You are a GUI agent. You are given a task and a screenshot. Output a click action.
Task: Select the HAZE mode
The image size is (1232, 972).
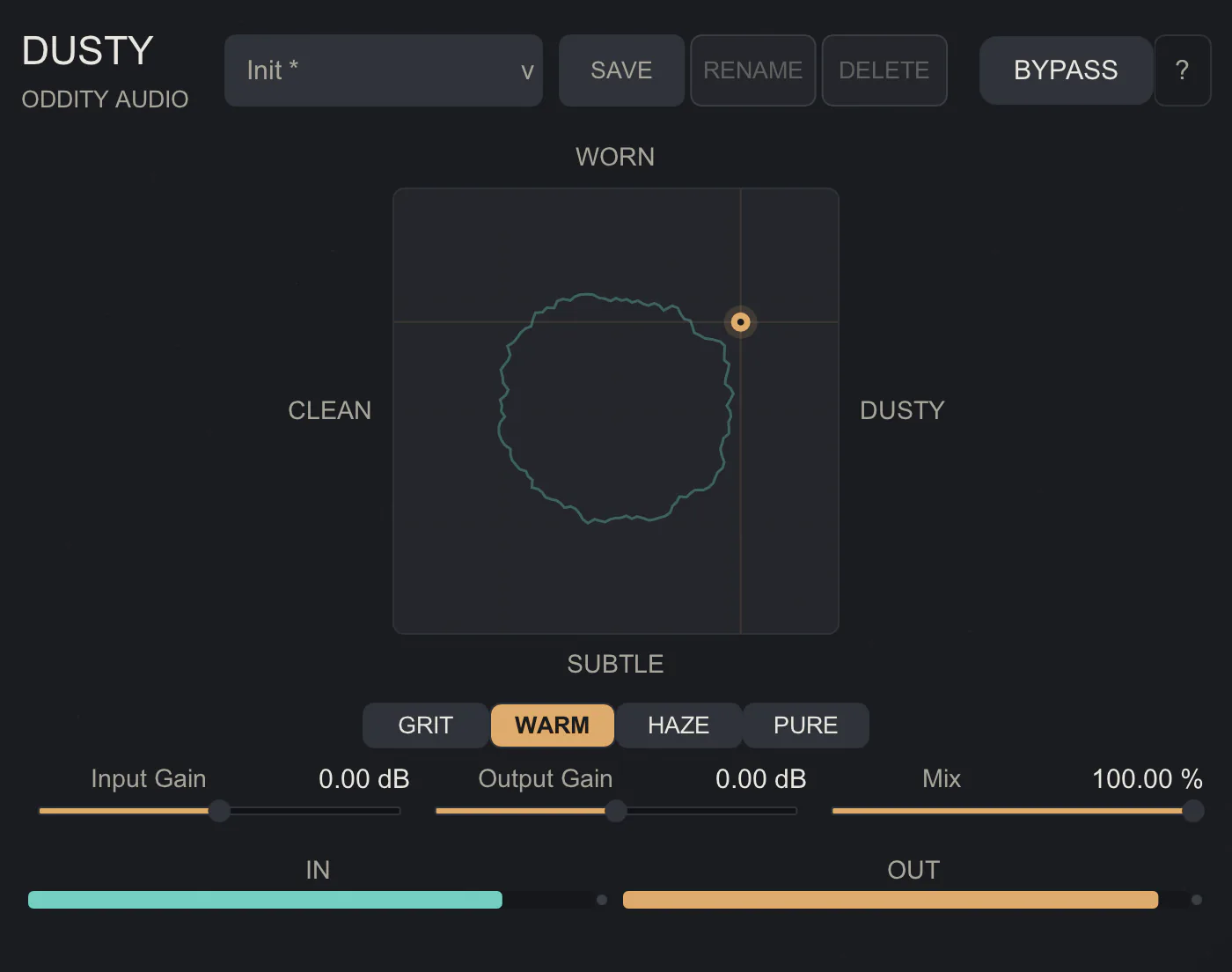pyautogui.click(x=678, y=725)
